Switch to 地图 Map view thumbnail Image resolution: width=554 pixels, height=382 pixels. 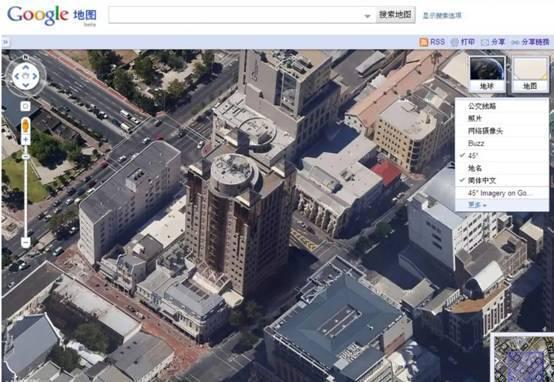pos(530,74)
